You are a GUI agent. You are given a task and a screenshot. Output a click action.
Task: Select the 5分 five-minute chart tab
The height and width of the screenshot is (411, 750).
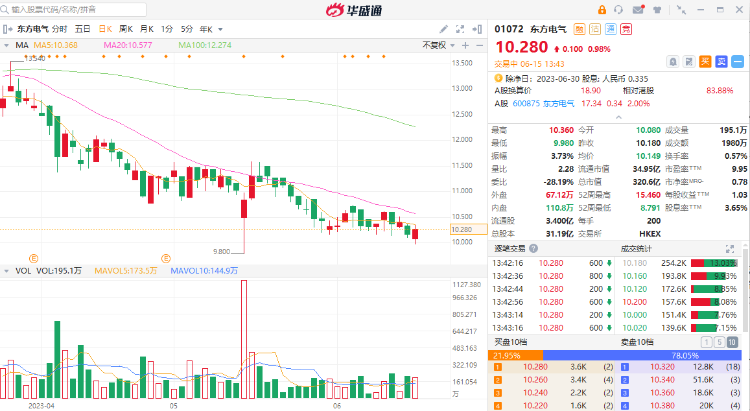[187, 29]
